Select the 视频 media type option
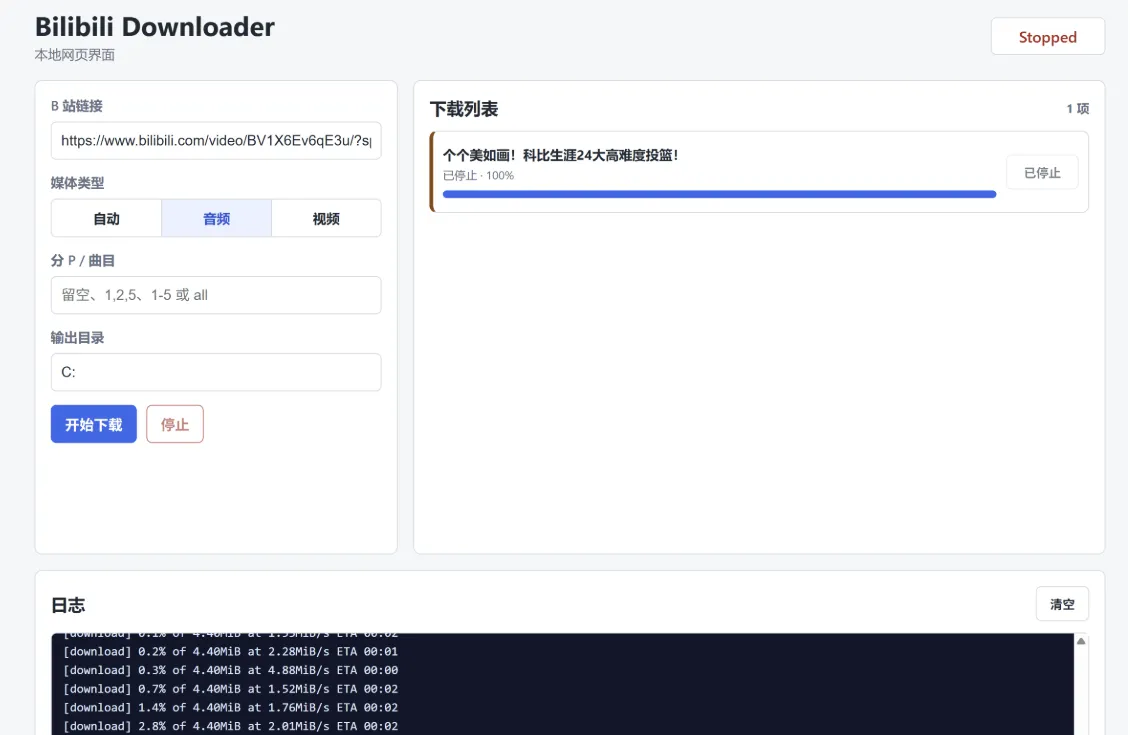1130x735 pixels. click(326, 218)
